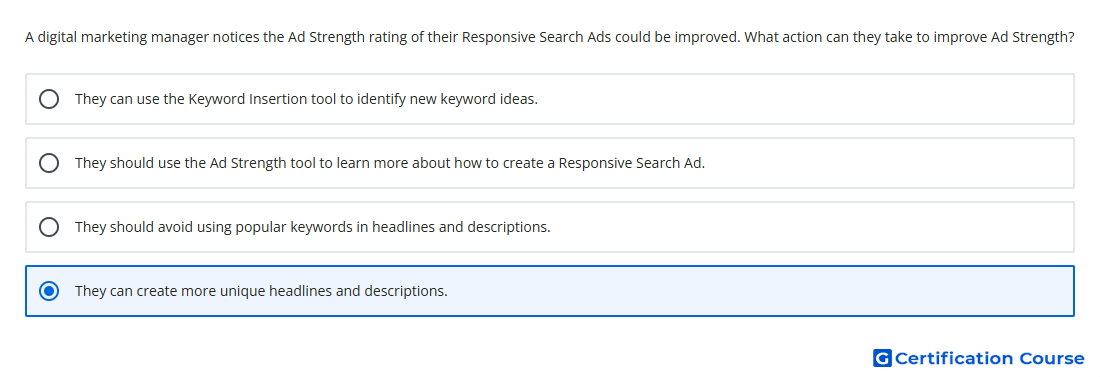Click the blue G logo icon
This screenshot has width=1100, height=377.
(x=882, y=358)
